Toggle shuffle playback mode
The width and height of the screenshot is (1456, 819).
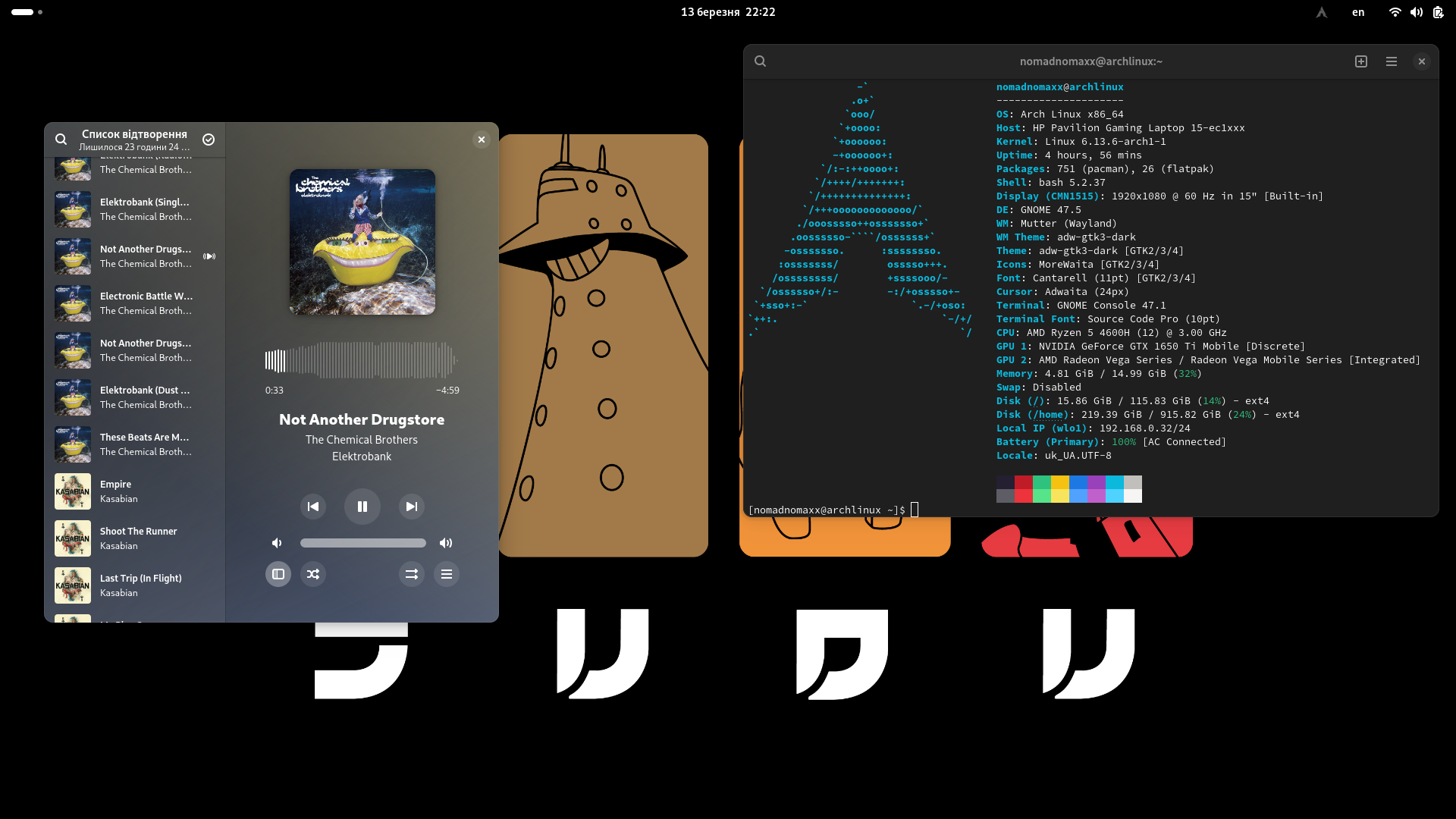pyautogui.click(x=313, y=574)
